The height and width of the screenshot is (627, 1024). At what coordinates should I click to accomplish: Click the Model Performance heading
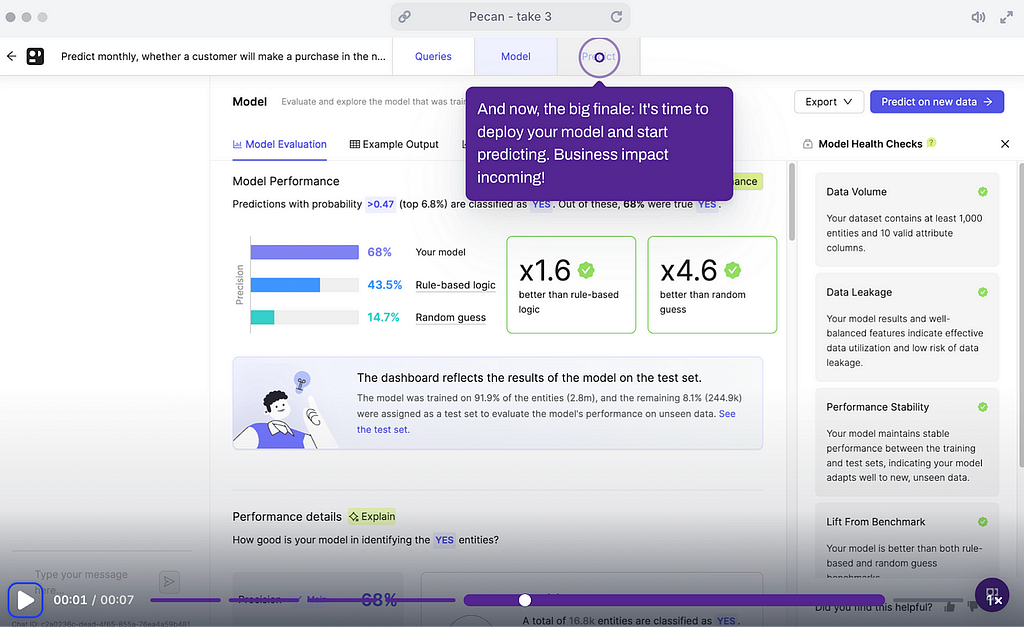[286, 181]
